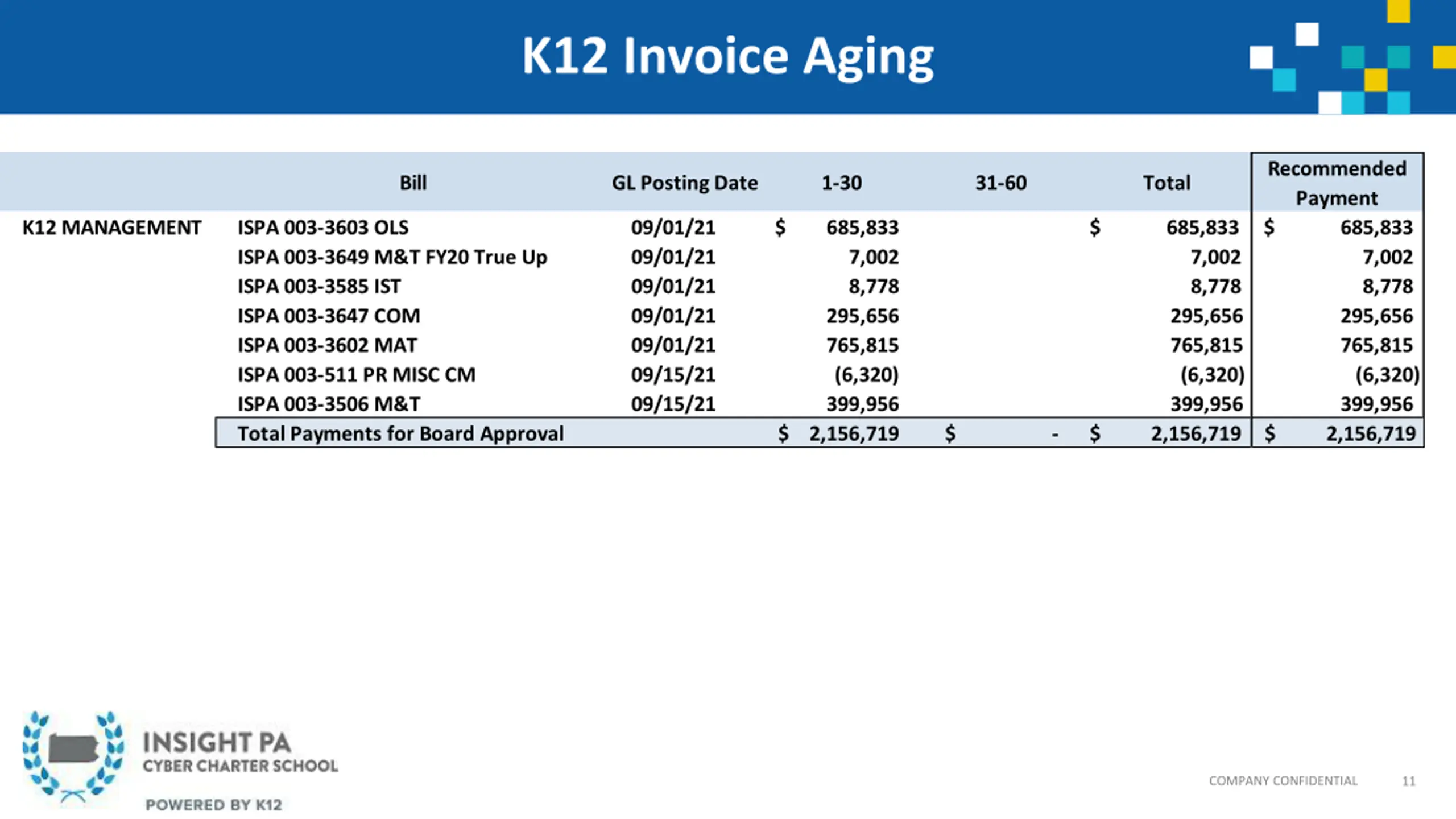Click the POWERED BY K12 tagline
The width and height of the screenshot is (1456, 819).
[214, 805]
